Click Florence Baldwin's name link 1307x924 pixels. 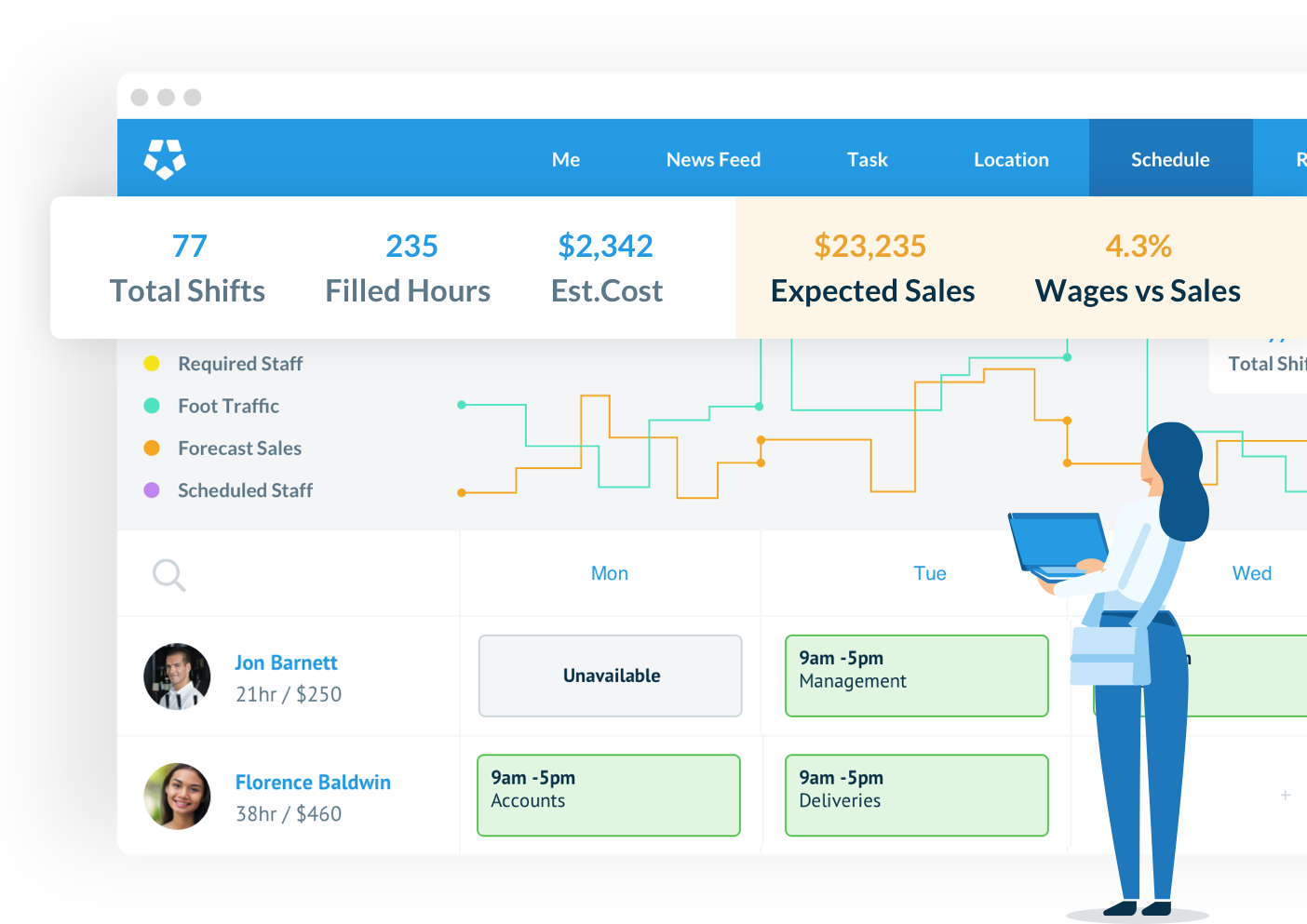tap(313, 783)
